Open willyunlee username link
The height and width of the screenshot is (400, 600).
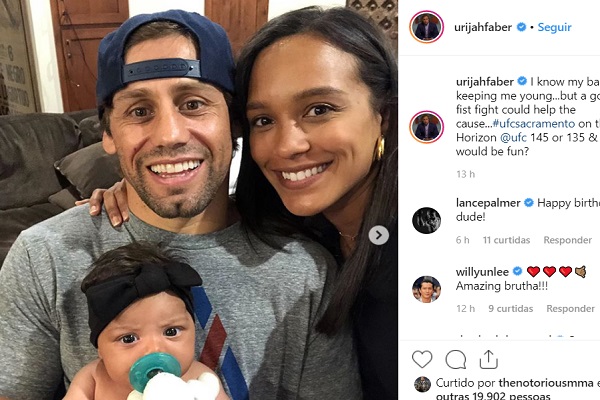tap(482, 272)
